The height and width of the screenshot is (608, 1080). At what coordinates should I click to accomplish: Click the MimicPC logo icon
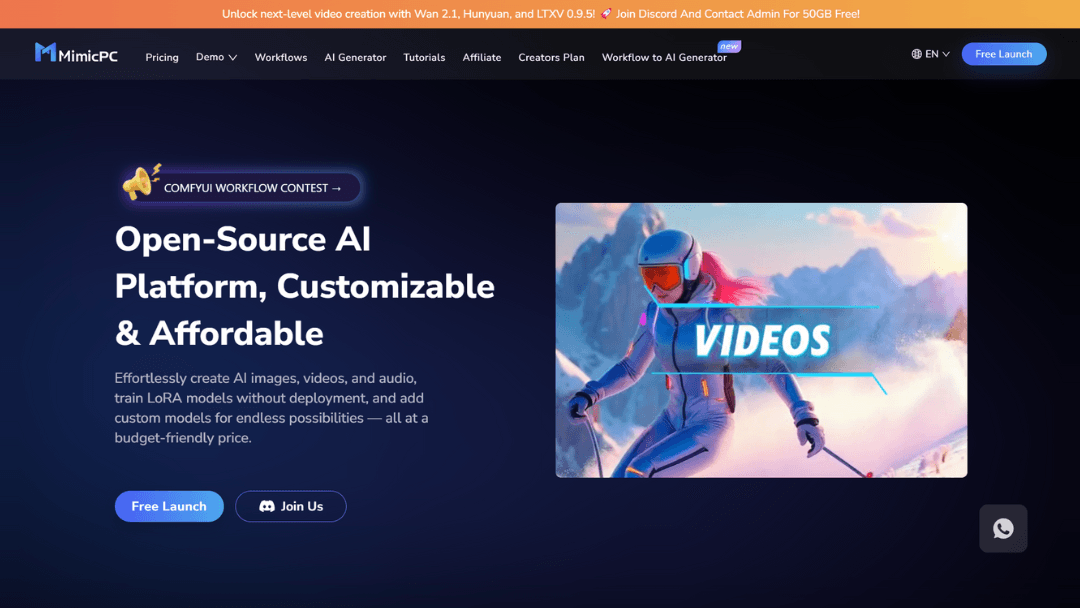(45, 53)
